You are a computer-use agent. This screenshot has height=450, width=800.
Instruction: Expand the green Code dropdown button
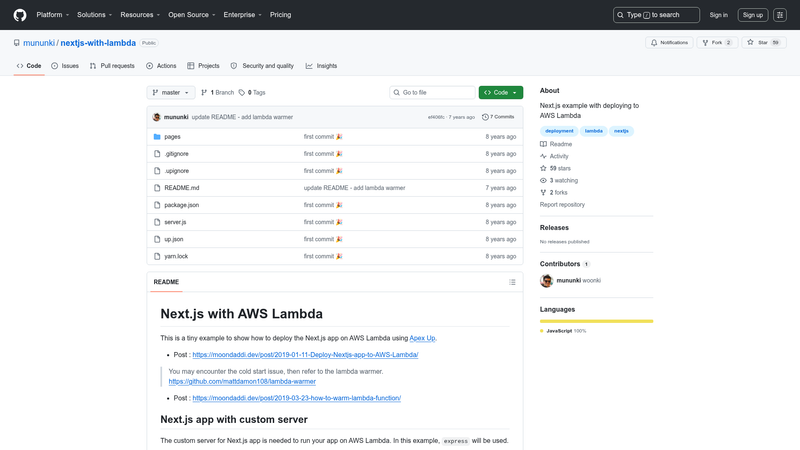(501, 92)
